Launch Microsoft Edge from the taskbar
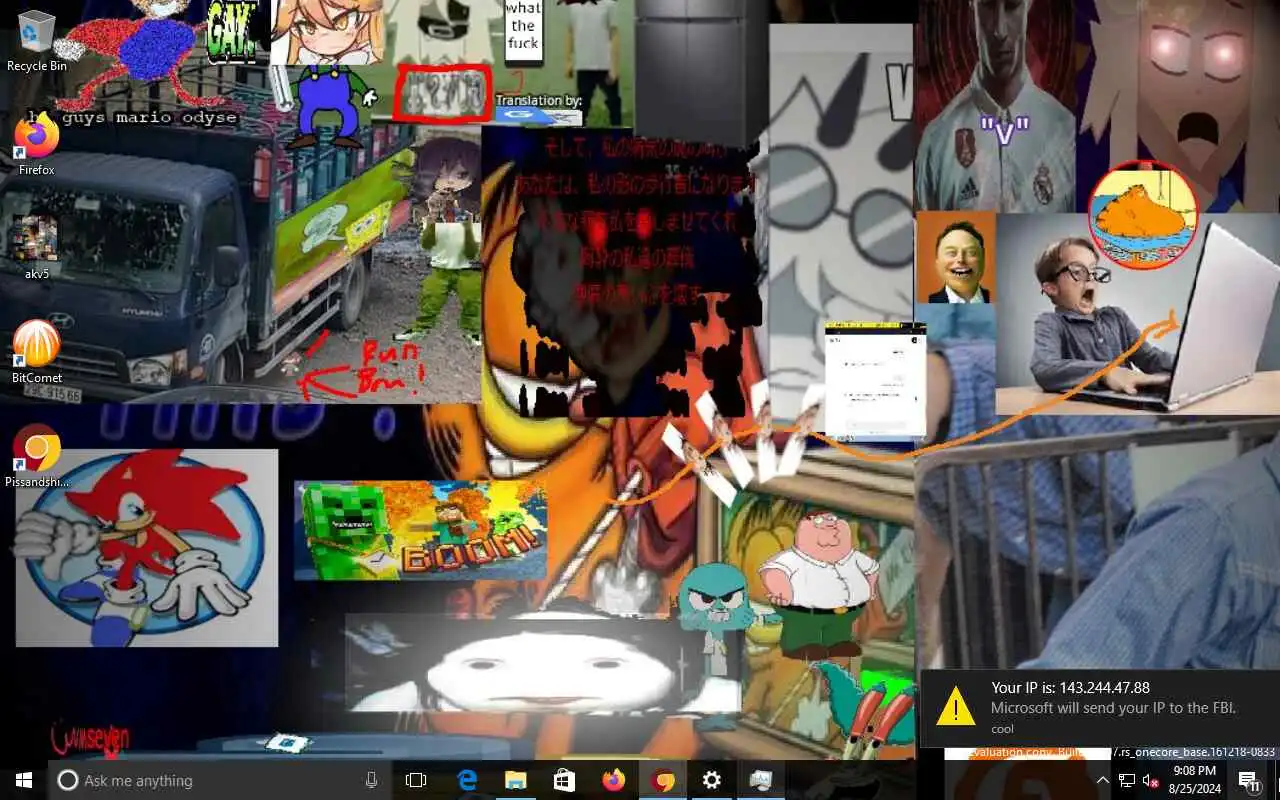 (x=467, y=780)
